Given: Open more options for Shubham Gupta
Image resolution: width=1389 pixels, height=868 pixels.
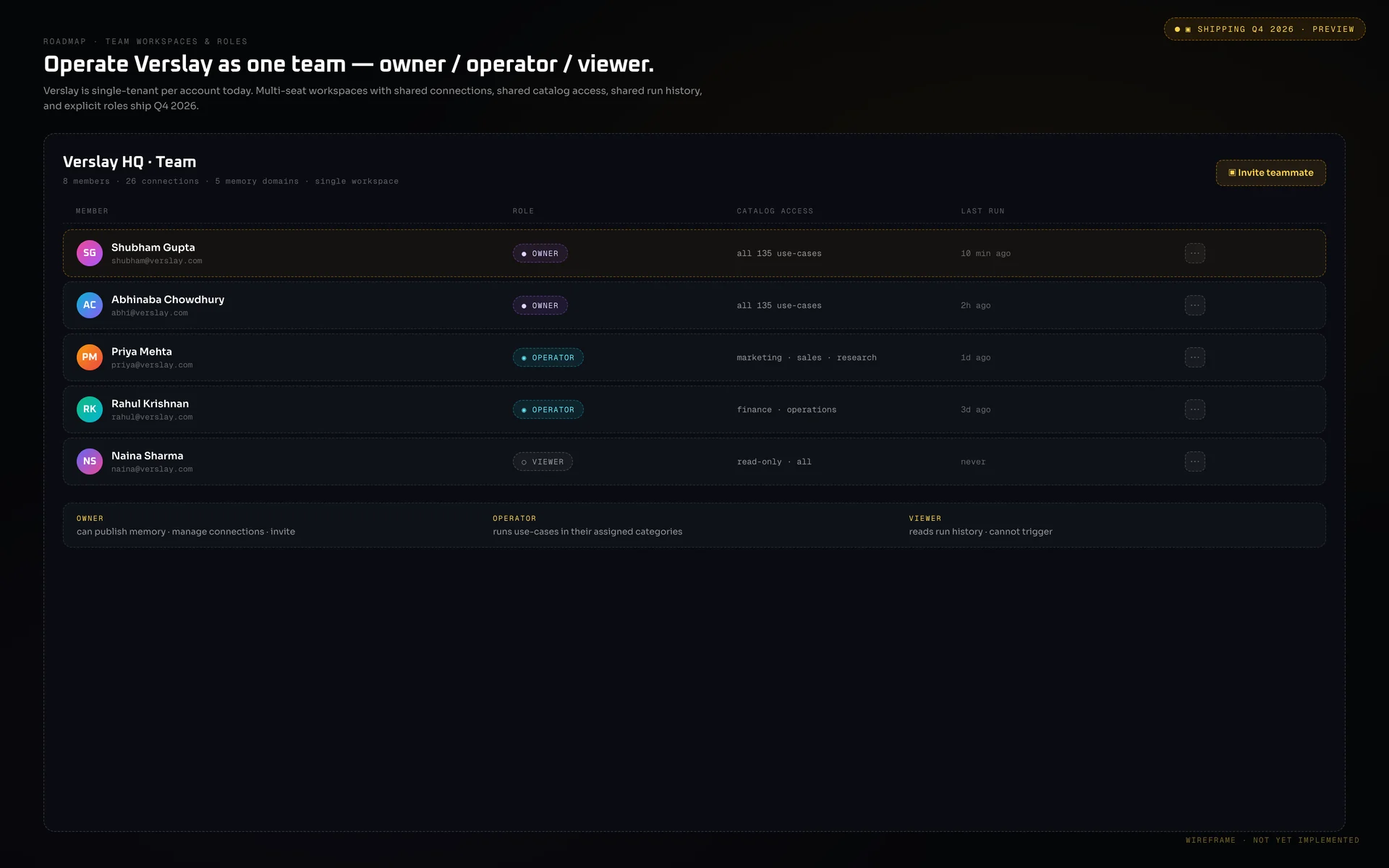Looking at the screenshot, I should (1194, 253).
